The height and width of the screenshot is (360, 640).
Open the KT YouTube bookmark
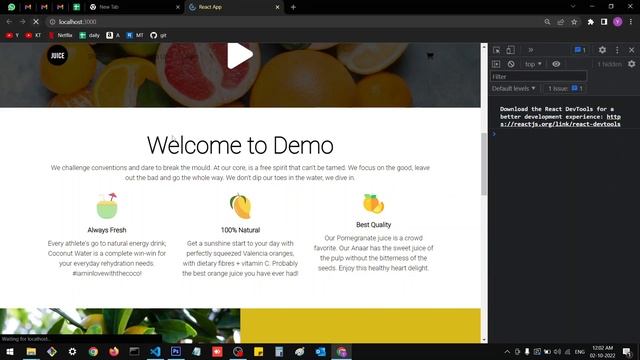click(x=33, y=36)
